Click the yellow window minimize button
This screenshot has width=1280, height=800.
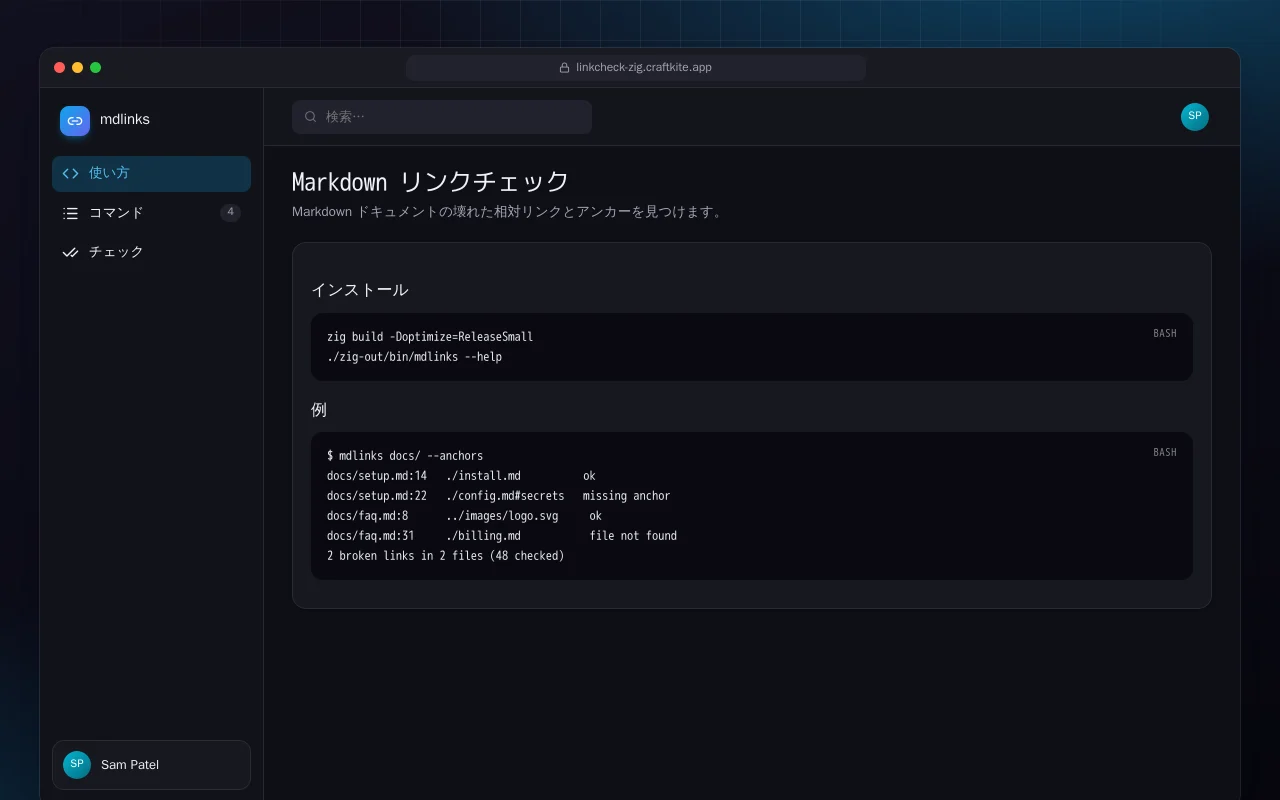point(78,68)
